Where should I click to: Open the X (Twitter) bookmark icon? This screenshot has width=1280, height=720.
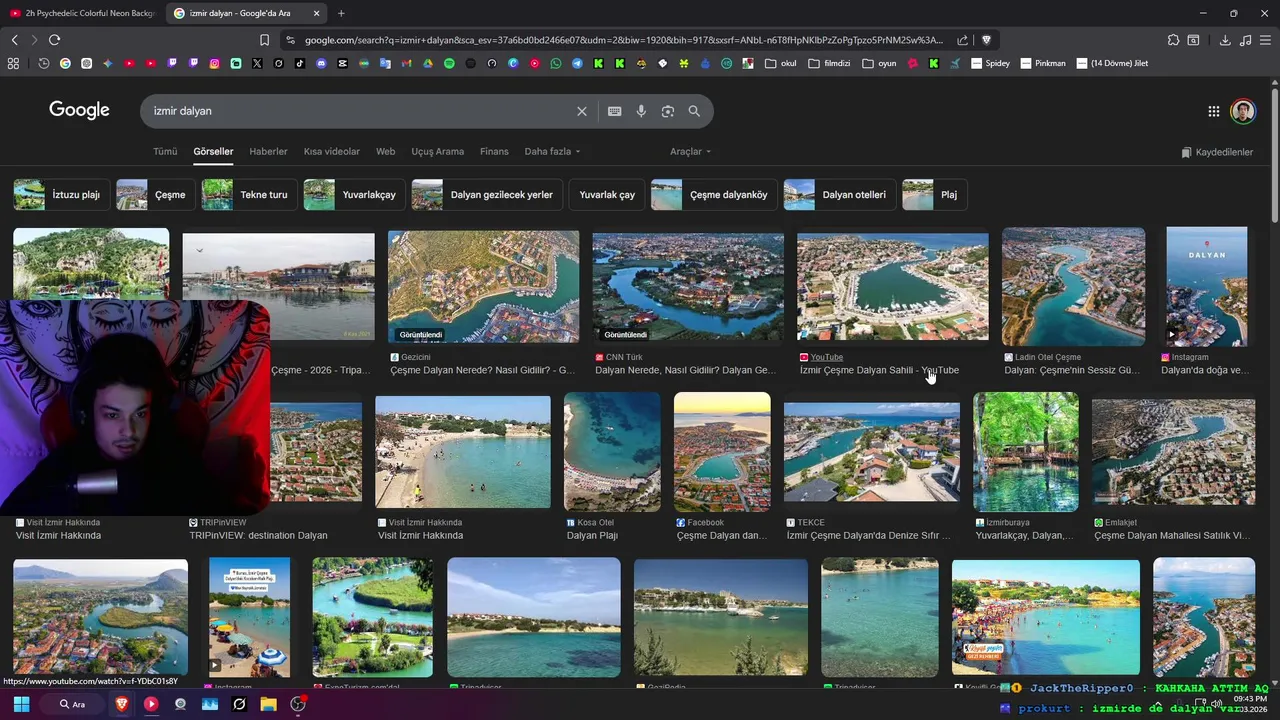pos(257,63)
